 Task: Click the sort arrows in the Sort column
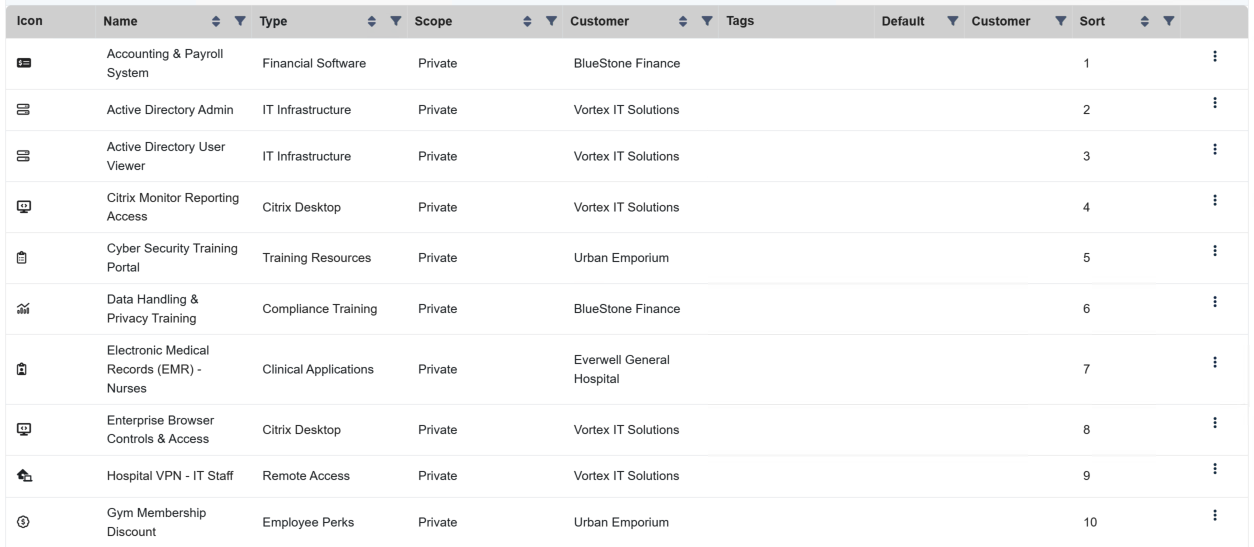[1146, 21]
